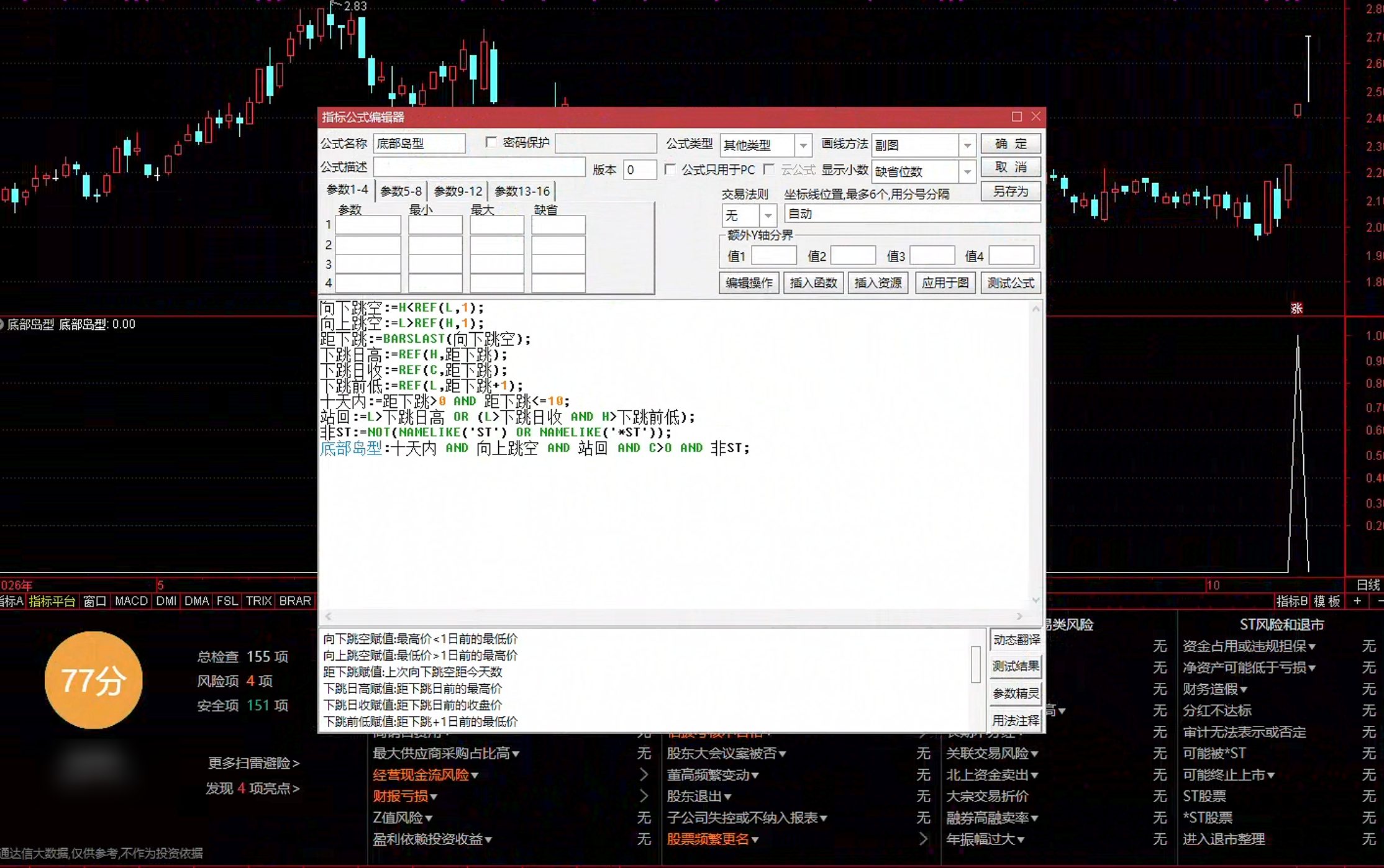Click the 插入函数 button
The image size is (1384, 868).
[813, 283]
